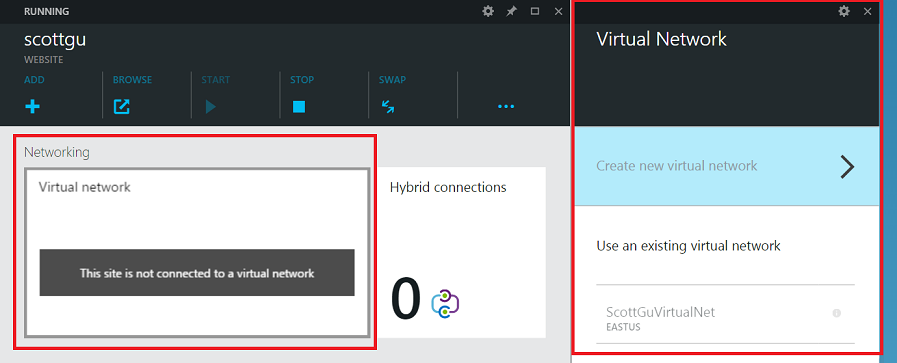897x363 pixels.
Task: Click the RUNNING status text
Action: coord(46,11)
